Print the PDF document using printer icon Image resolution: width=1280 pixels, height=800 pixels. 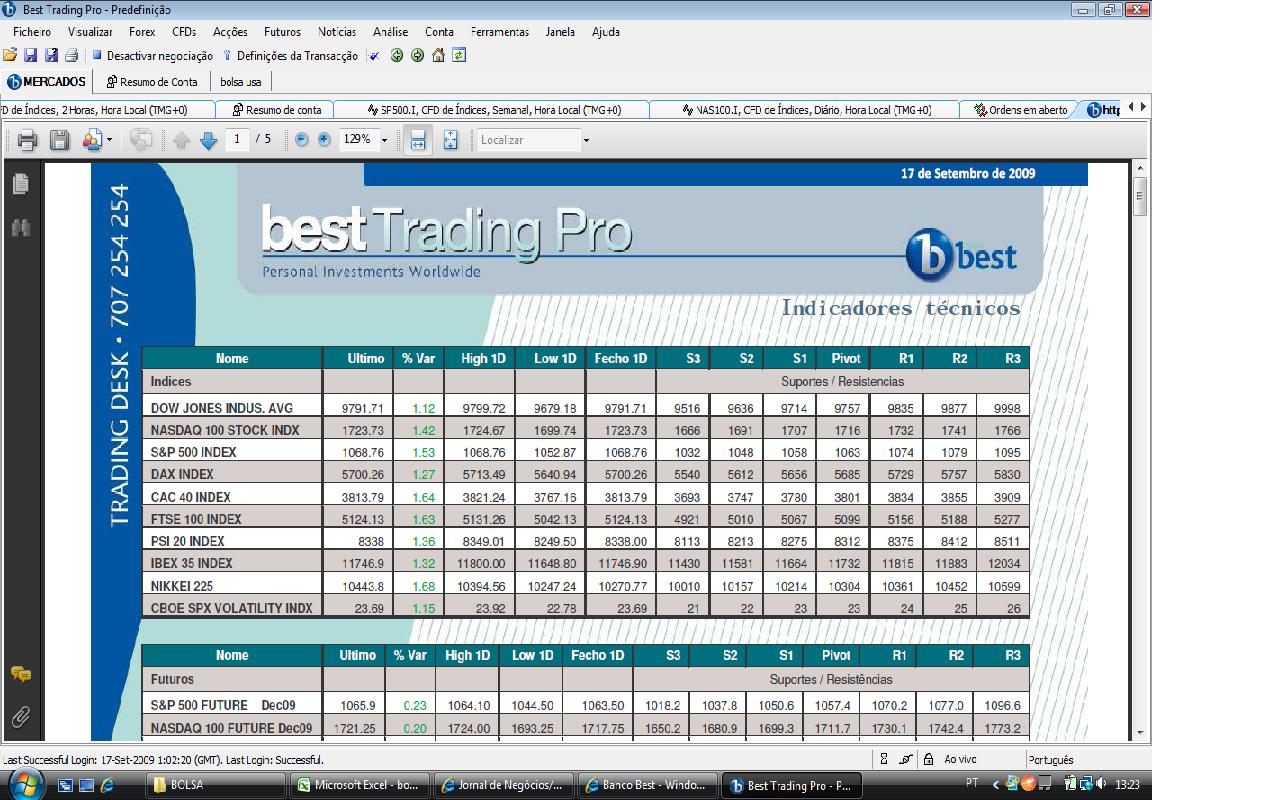27,140
